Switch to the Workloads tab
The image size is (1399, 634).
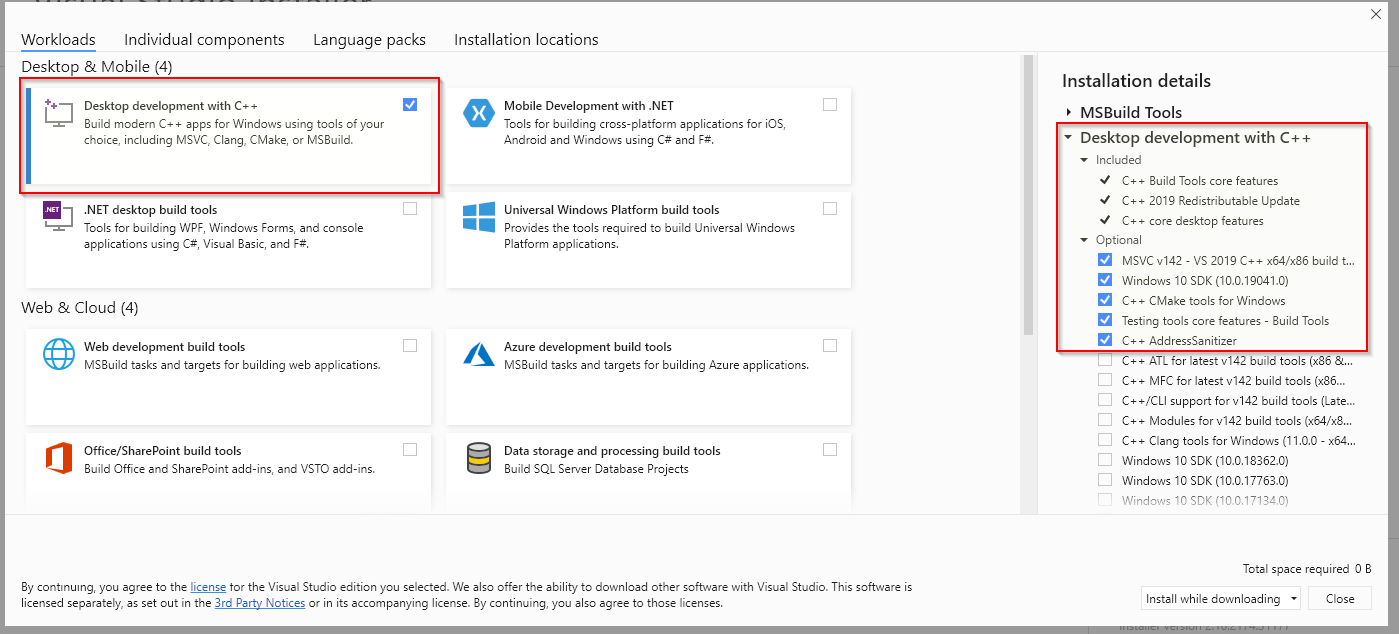point(58,40)
